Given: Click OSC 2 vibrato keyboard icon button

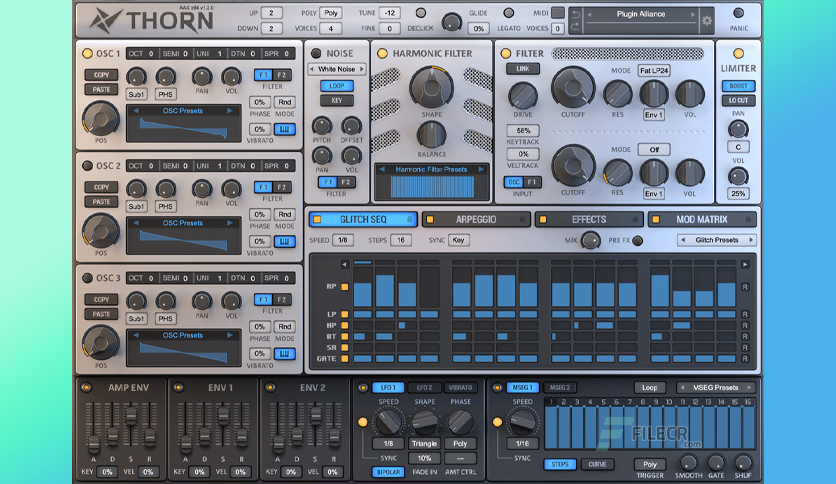Looking at the screenshot, I should click(285, 241).
